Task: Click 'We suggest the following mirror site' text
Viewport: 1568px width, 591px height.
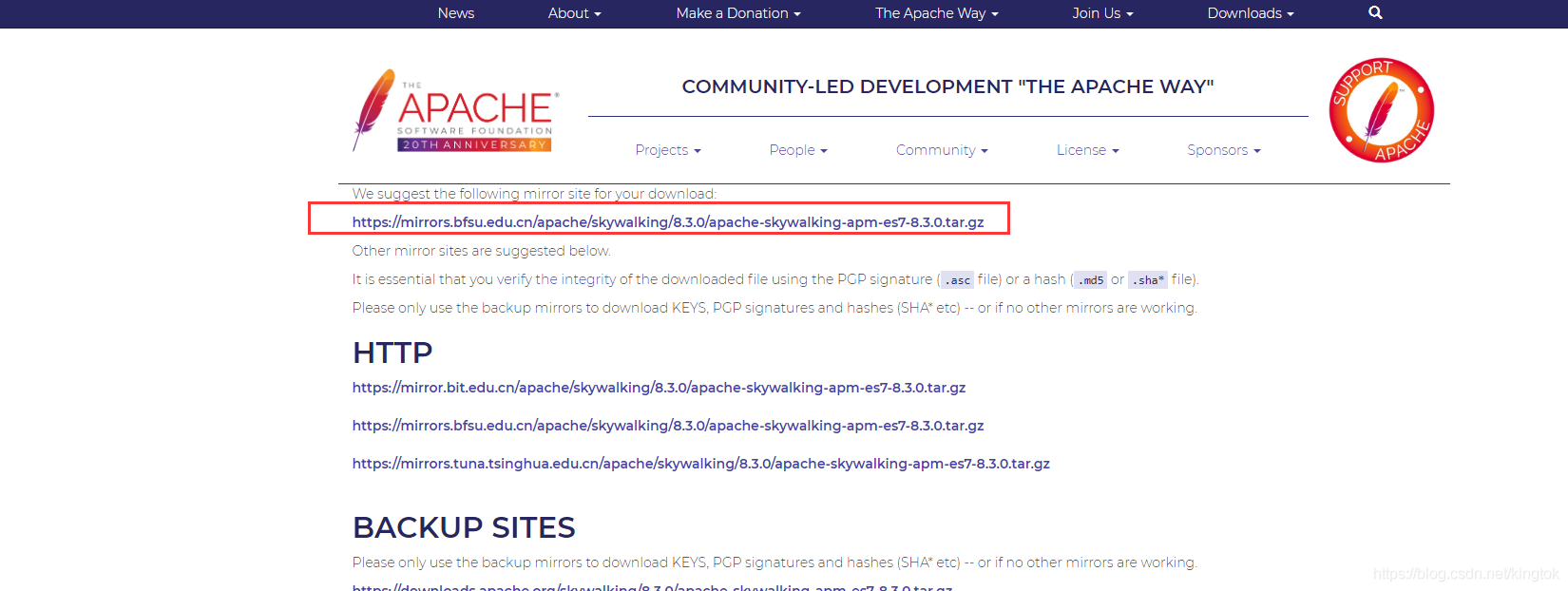Action: coord(534,194)
